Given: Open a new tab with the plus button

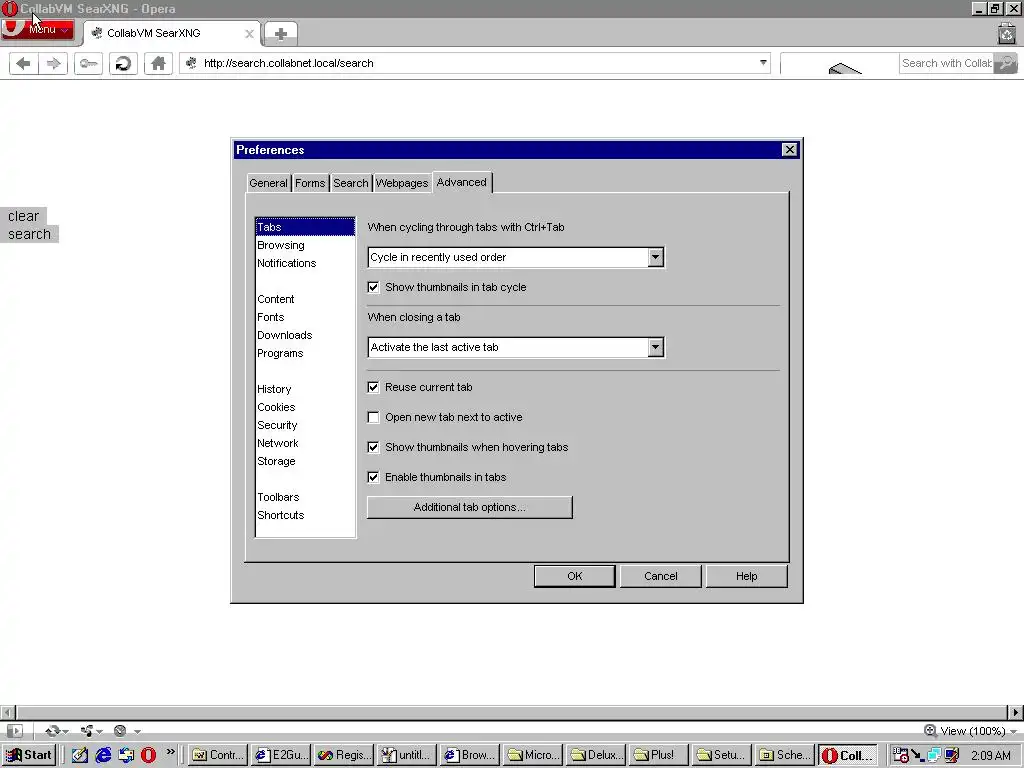Looking at the screenshot, I should coord(281,34).
